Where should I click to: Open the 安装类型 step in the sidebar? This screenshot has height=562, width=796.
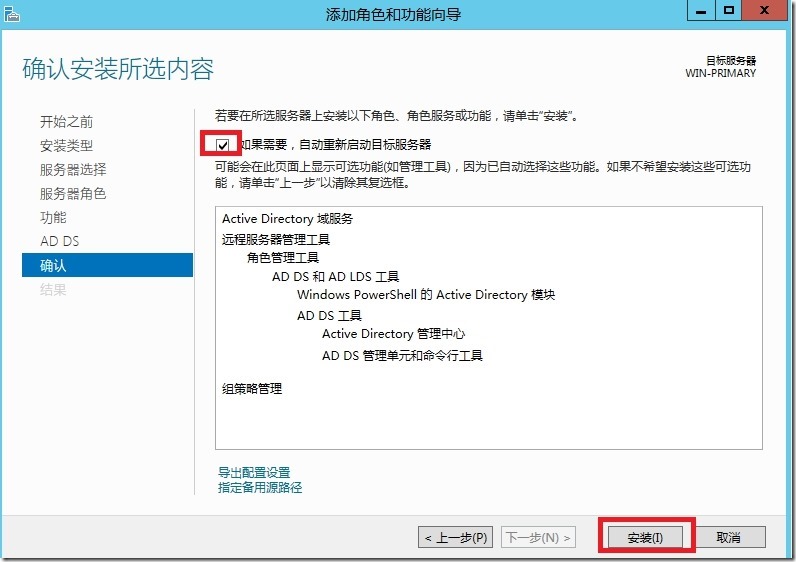[66, 146]
